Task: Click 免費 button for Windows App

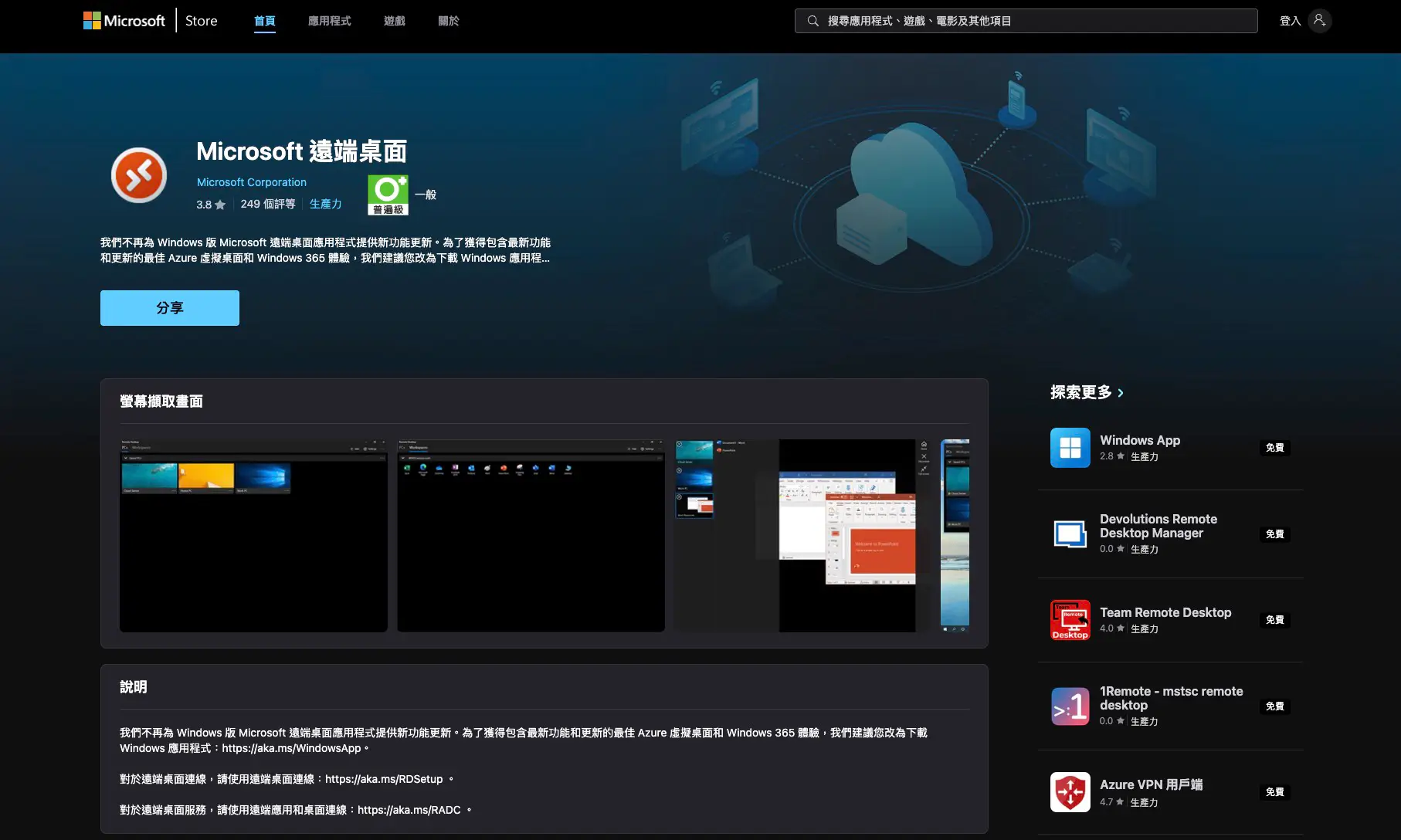Action: point(1275,448)
